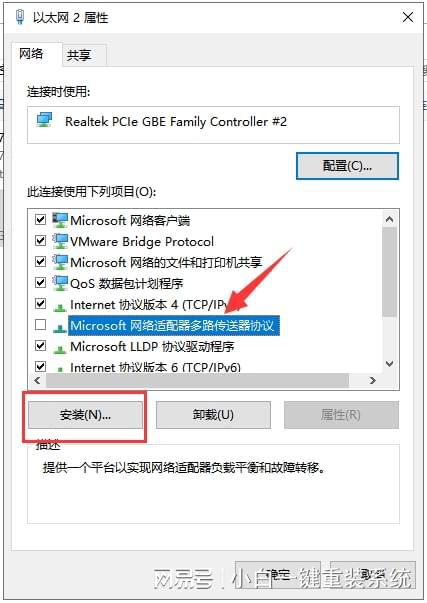
Task: Click the list's scroll-up arrow
Action: click(389, 219)
